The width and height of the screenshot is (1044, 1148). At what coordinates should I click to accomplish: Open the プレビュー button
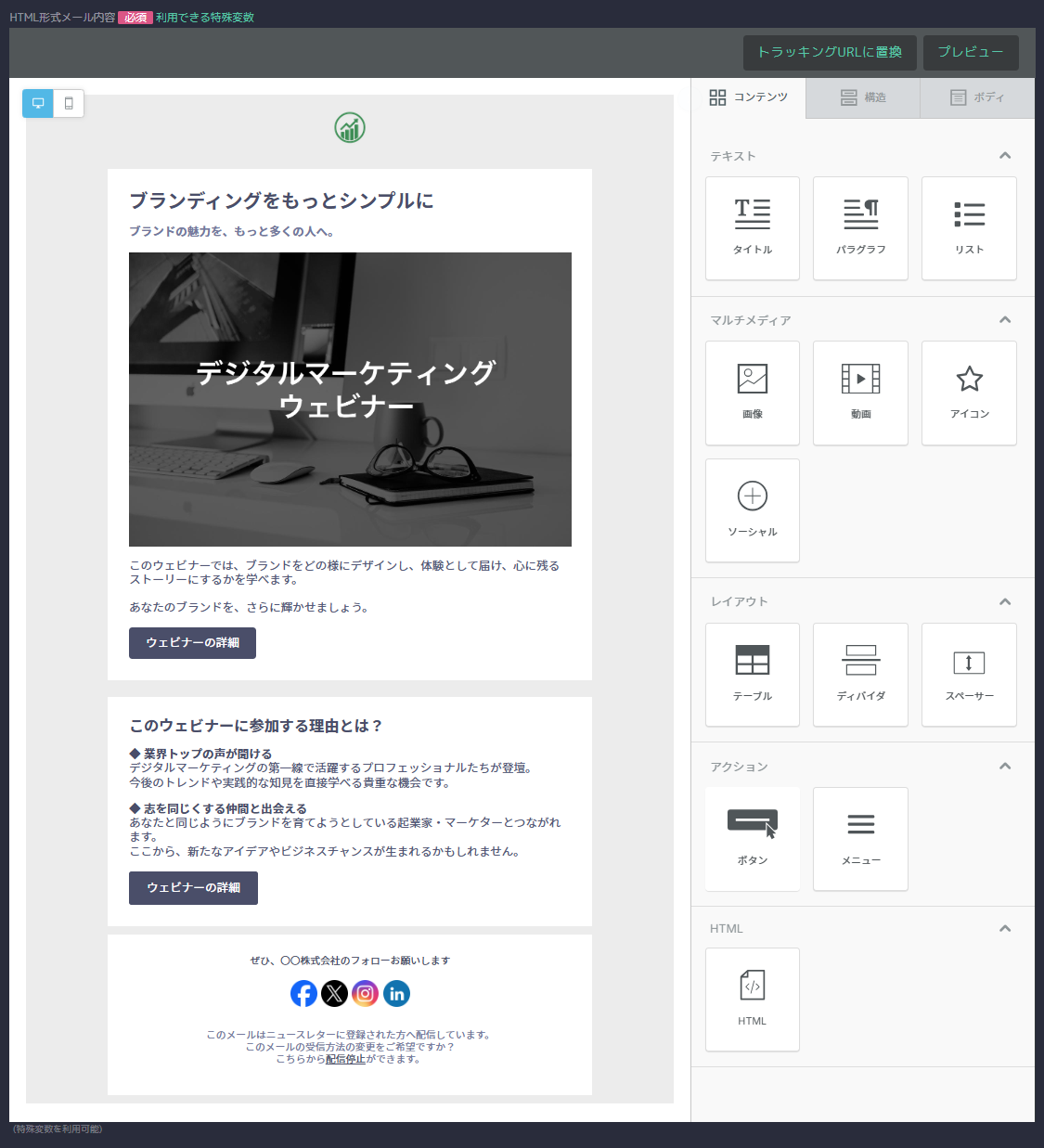(971, 52)
